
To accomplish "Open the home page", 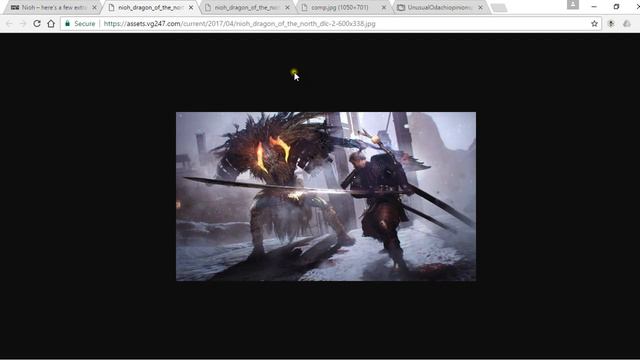I will tap(51, 24).
